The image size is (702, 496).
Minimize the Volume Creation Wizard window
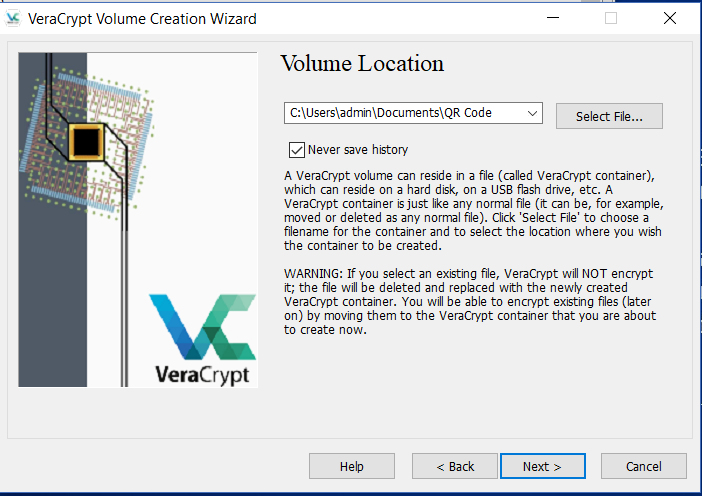[x=551, y=18]
